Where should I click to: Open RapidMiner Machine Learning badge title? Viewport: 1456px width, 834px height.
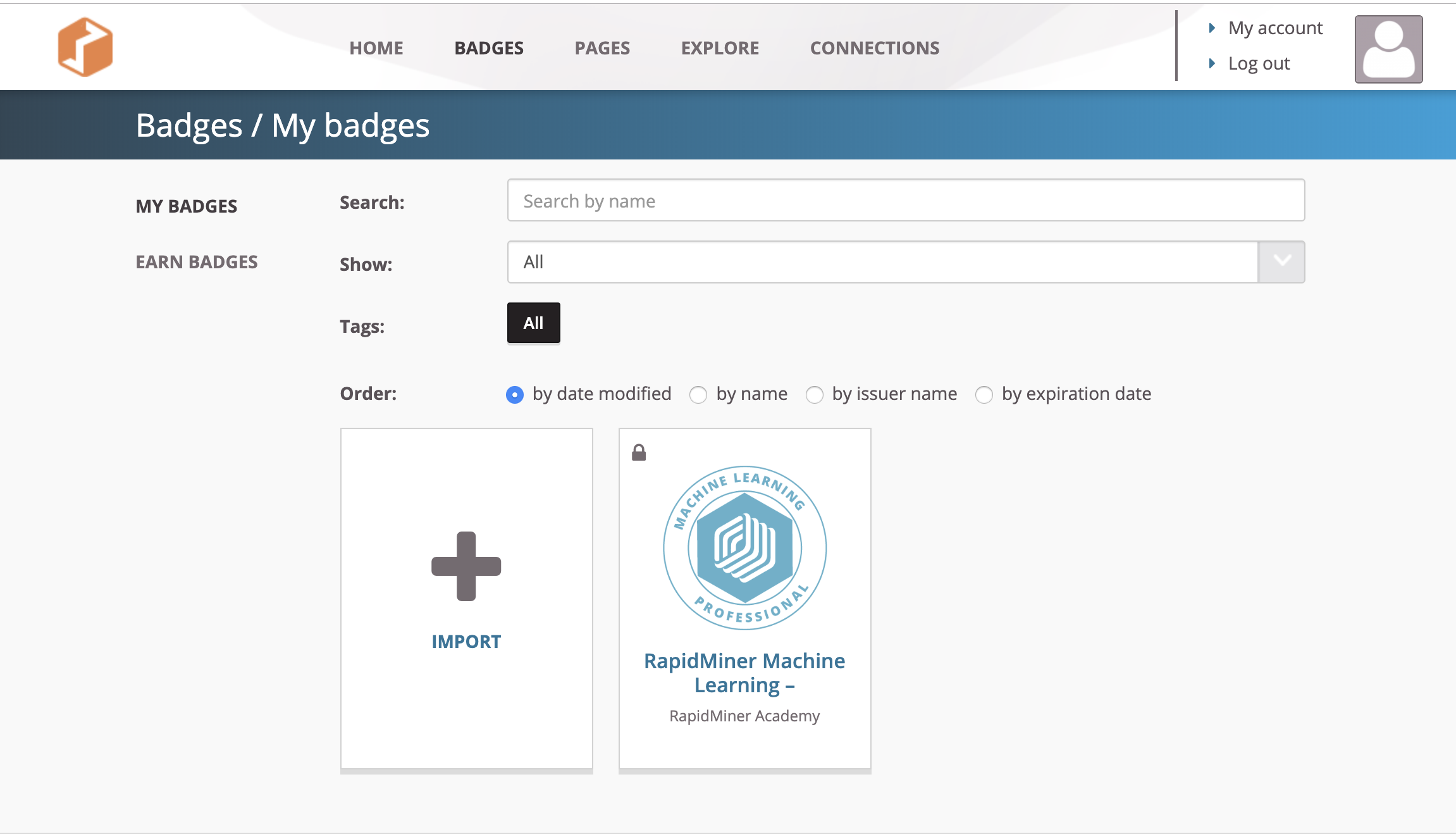click(744, 673)
